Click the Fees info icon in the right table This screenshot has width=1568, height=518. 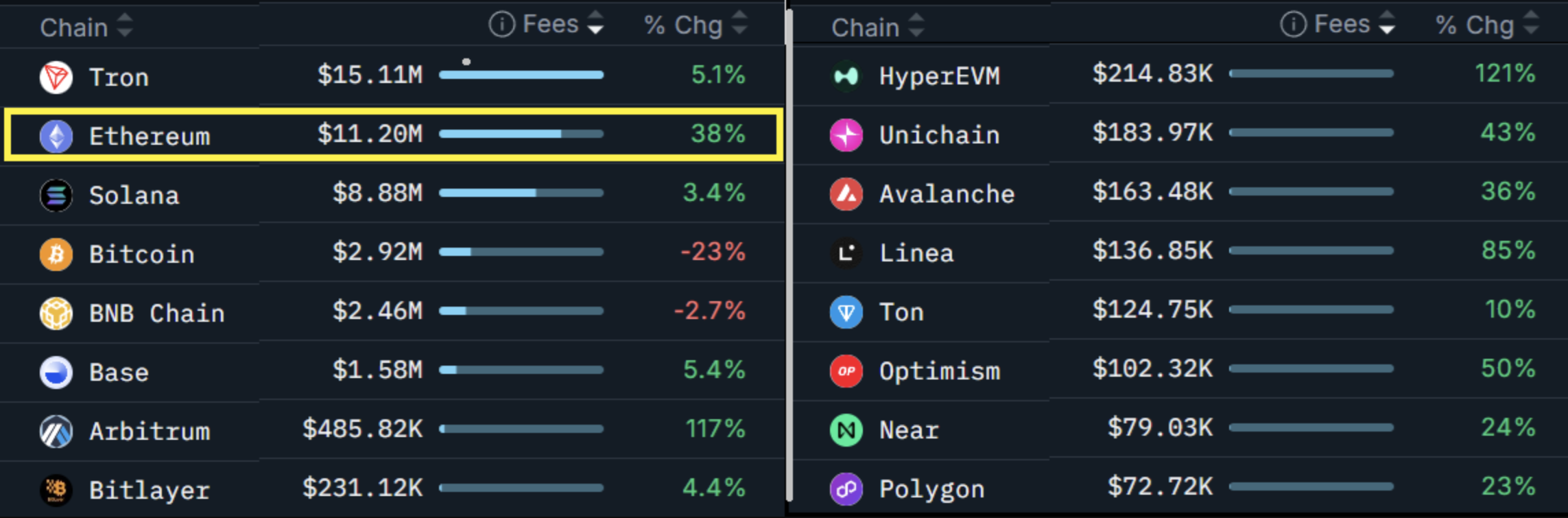(1293, 24)
